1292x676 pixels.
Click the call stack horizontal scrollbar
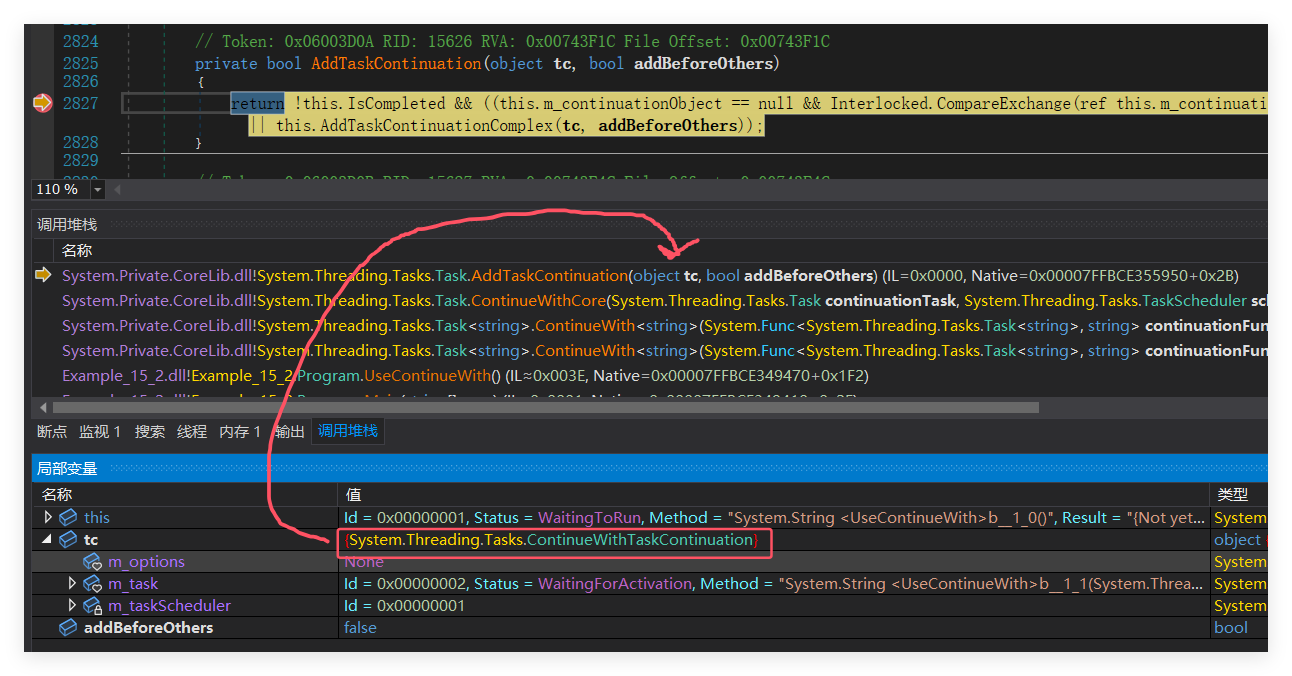pos(545,407)
